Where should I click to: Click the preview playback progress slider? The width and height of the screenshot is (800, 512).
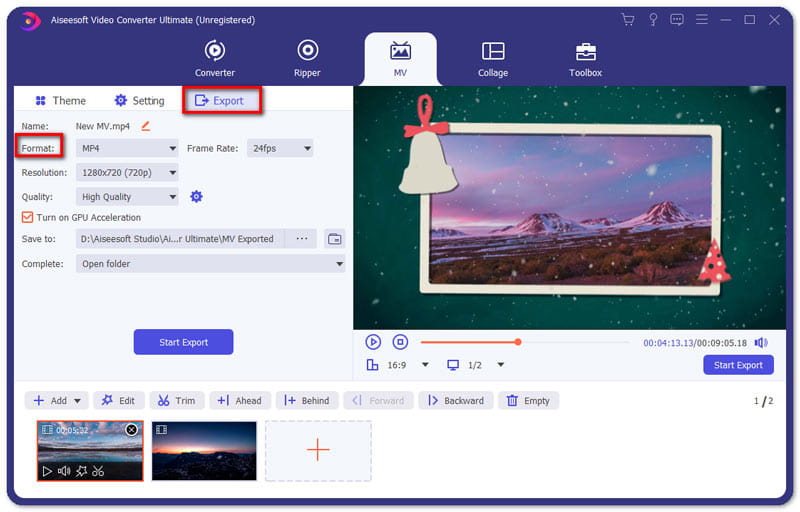click(x=524, y=342)
